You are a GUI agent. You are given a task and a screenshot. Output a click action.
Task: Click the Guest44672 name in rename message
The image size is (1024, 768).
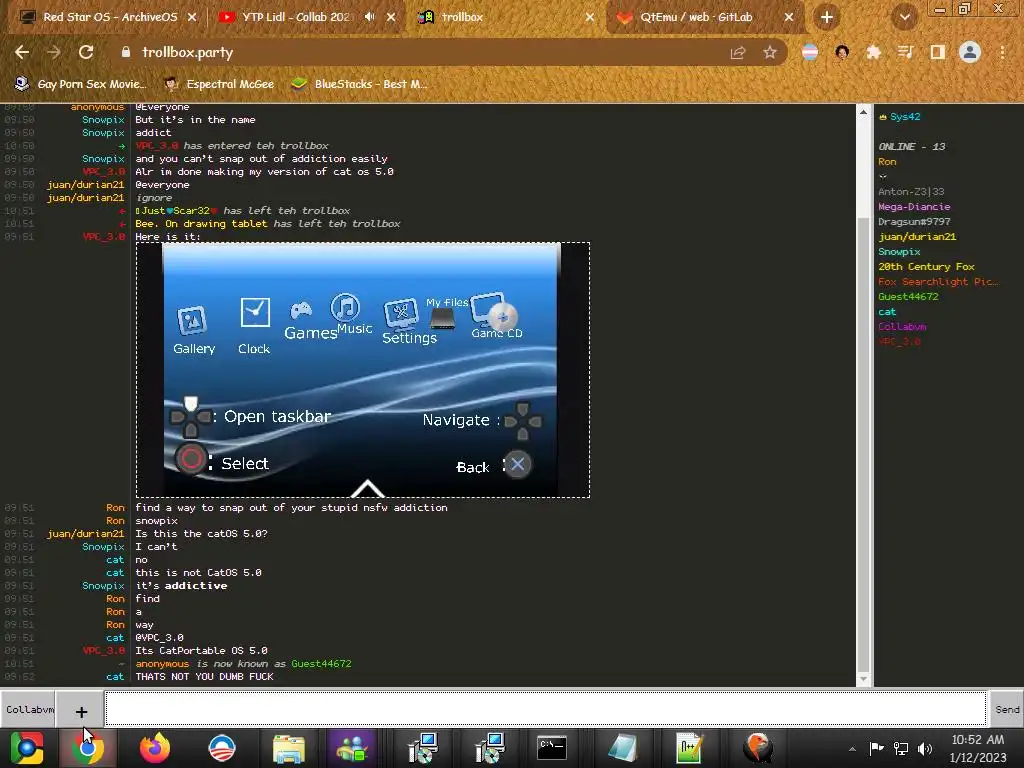click(x=321, y=664)
